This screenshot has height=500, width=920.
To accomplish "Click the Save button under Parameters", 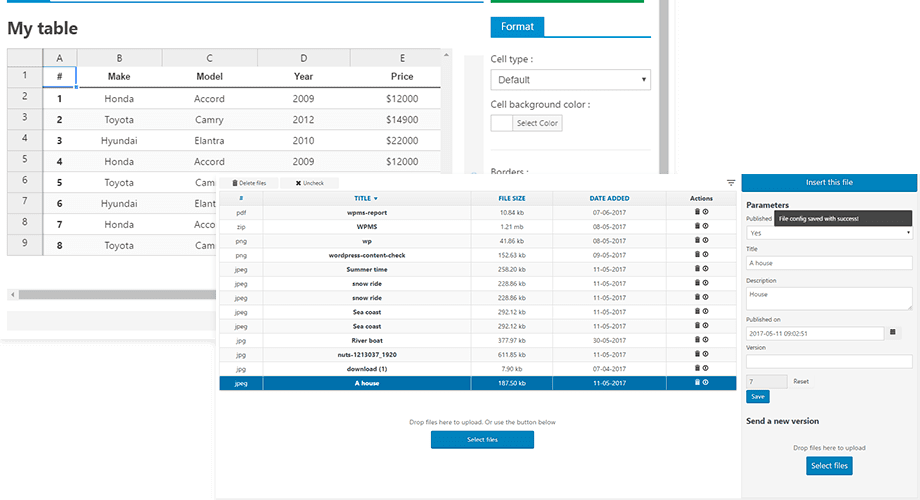I will coord(757,397).
